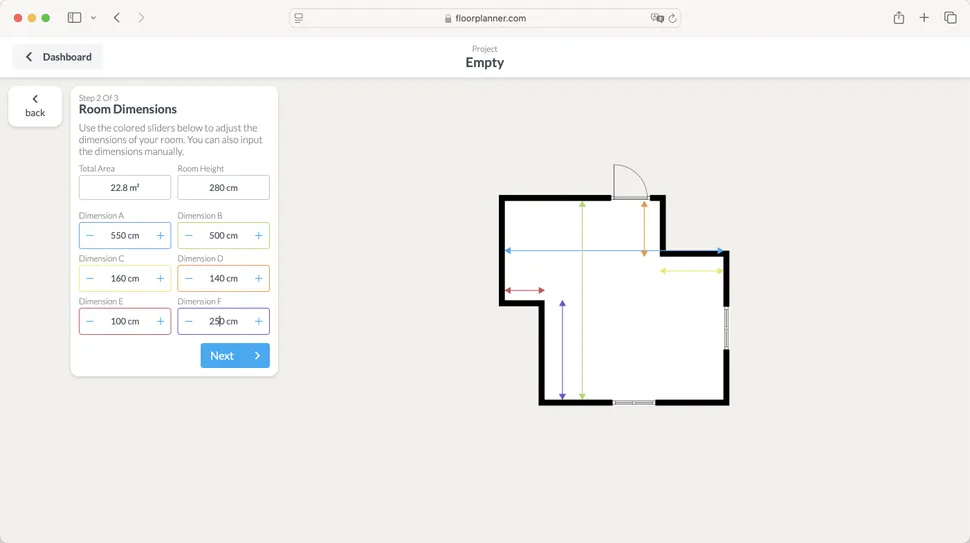Screen dimensions: 970x543
Task: Click the plus icon for Dimension F
Action: pyautogui.click(x=259, y=322)
